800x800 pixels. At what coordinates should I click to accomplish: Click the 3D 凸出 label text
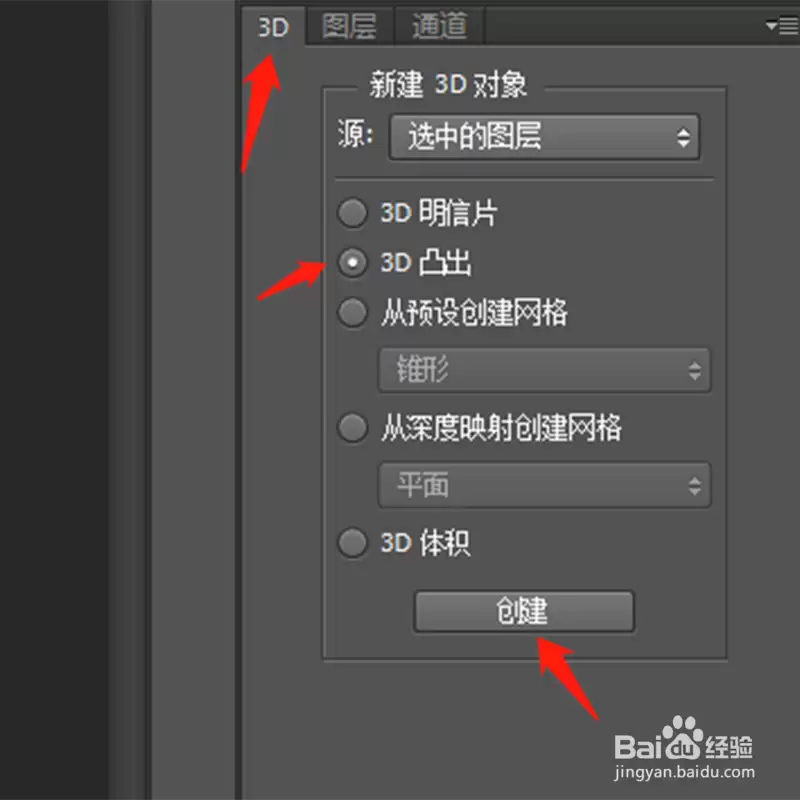coord(426,263)
